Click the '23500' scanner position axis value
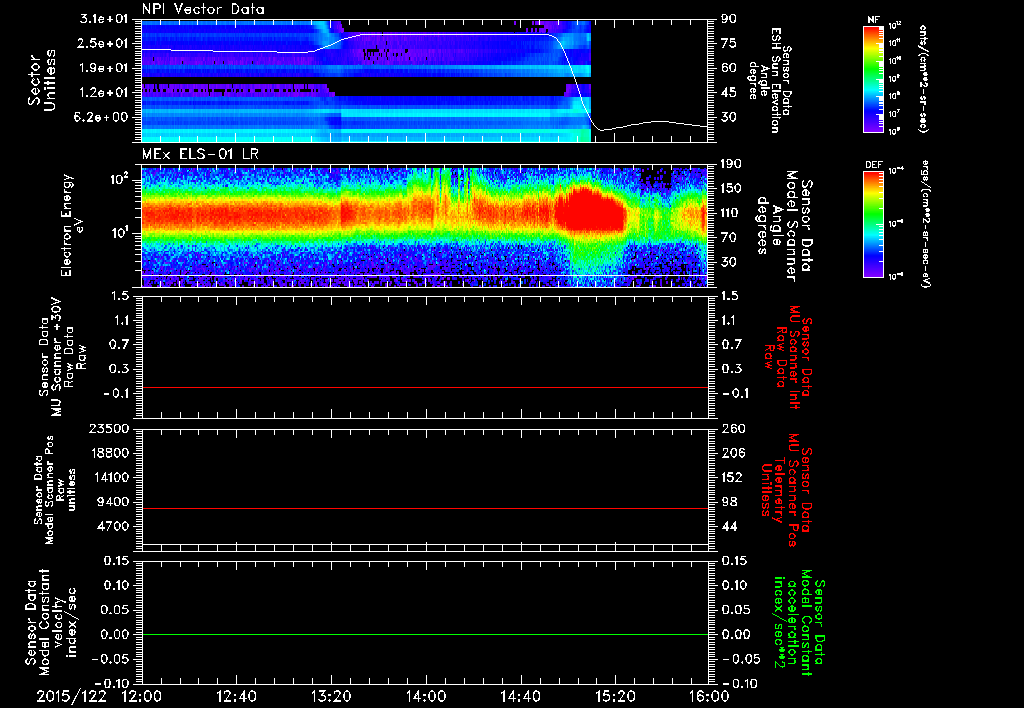The width and height of the screenshot is (1024, 708). click(x=110, y=428)
